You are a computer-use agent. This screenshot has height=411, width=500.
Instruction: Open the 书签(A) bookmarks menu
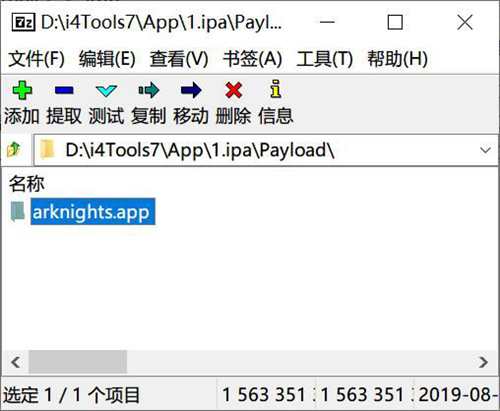click(253, 59)
